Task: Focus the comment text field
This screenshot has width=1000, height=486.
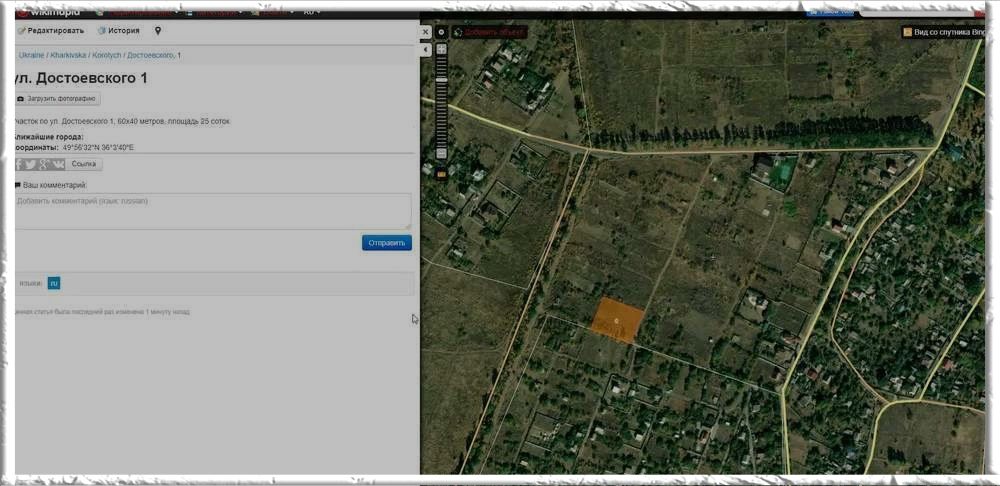Action: [213, 211]
